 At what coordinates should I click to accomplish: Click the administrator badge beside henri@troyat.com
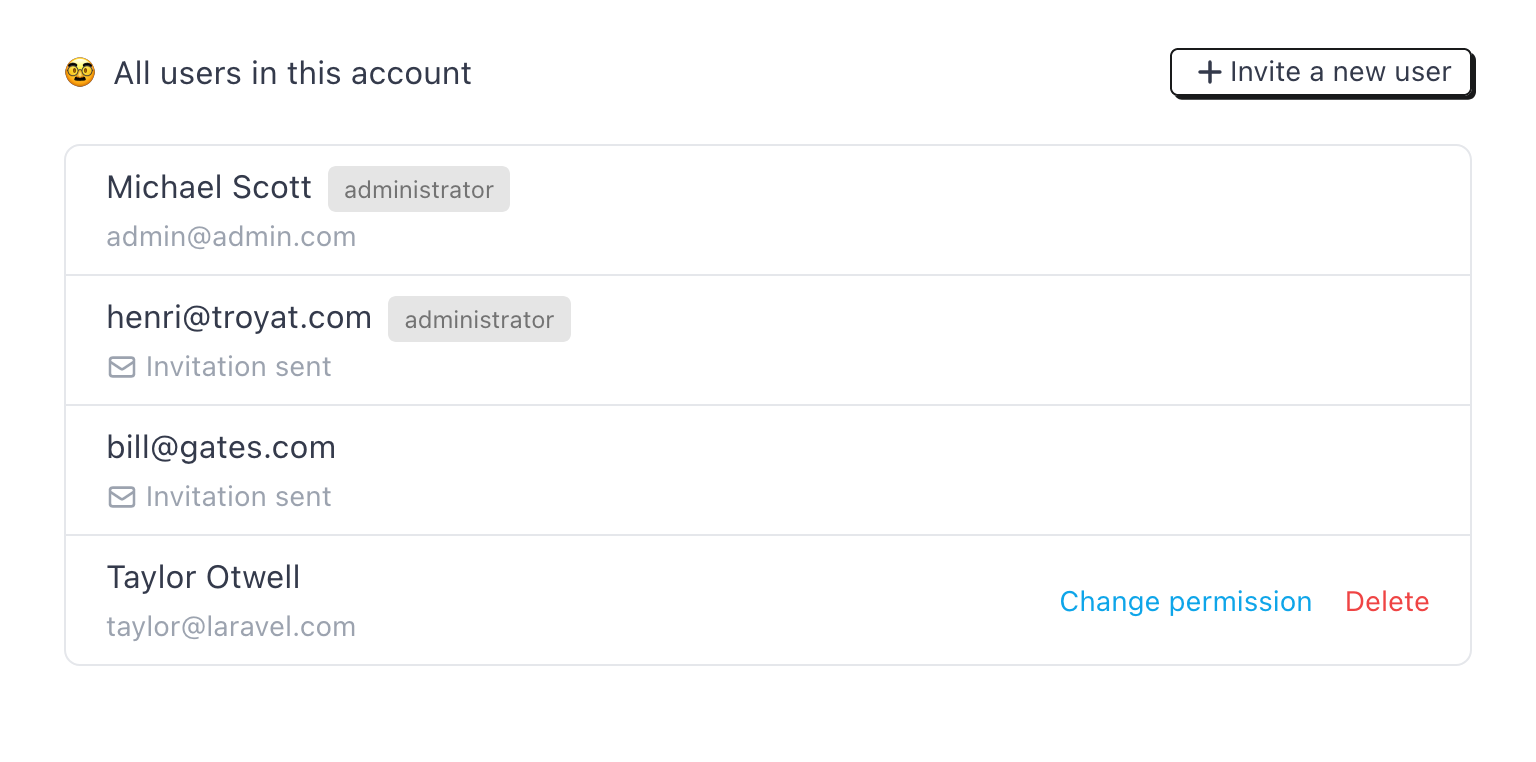pyautogui.click(x=479, y=320)
